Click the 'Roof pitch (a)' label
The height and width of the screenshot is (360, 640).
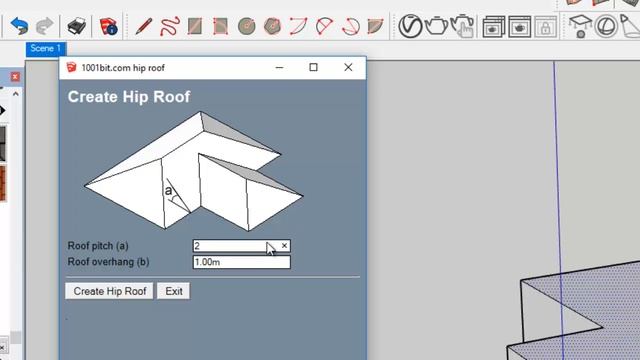[98, 246]
